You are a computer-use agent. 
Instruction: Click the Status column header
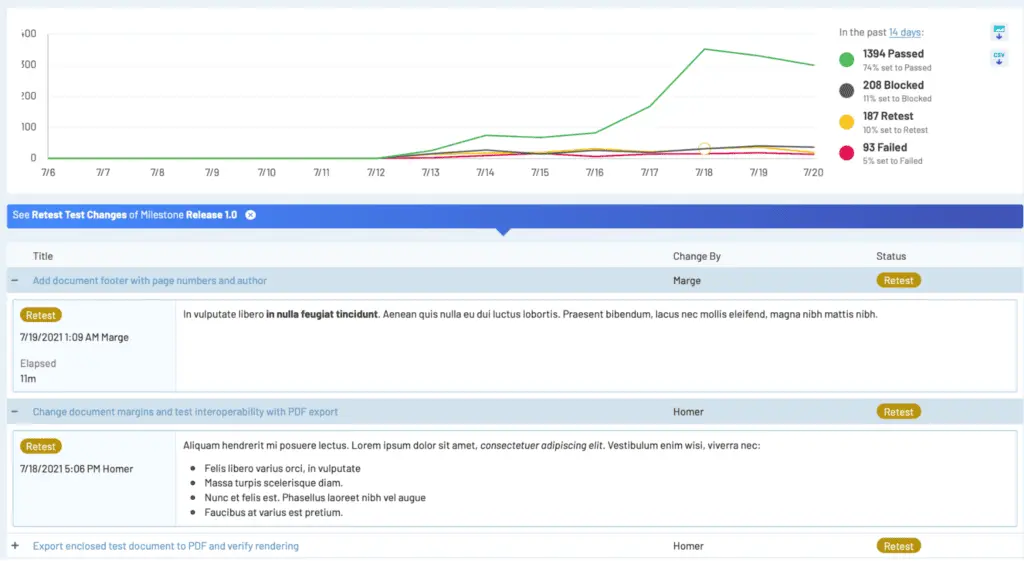click(891, 256)
